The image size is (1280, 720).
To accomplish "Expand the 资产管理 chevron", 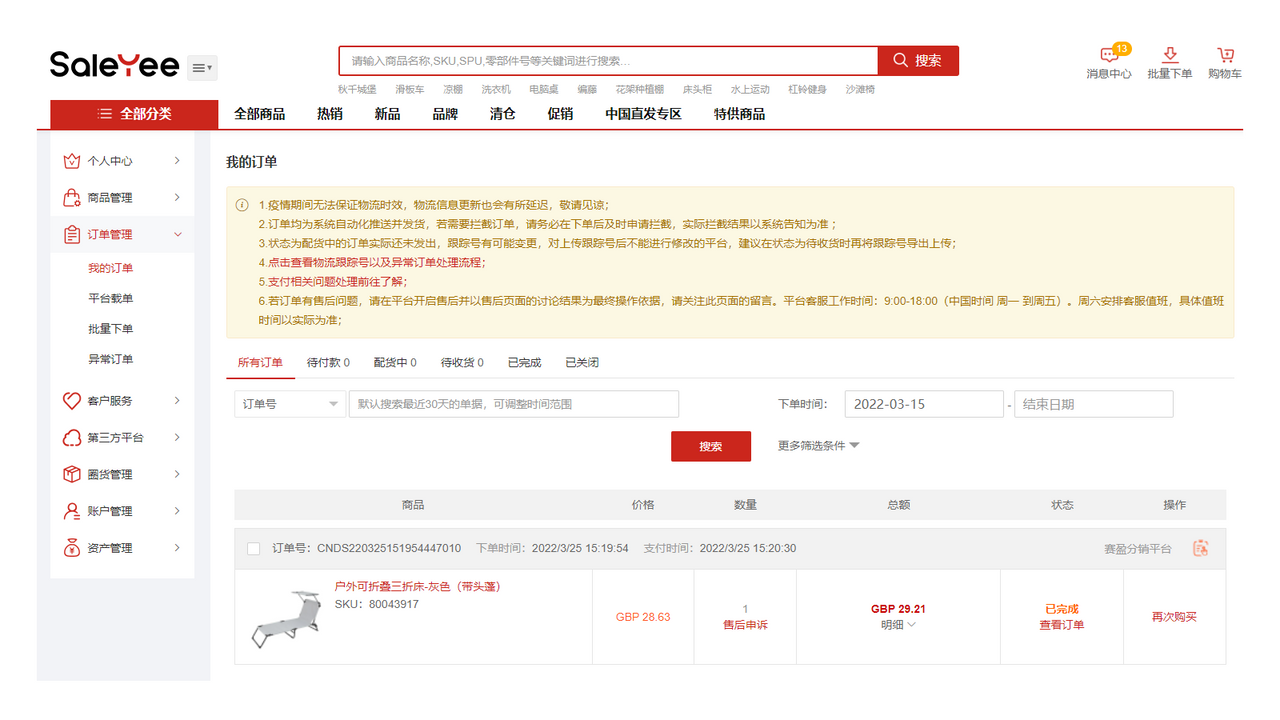I will [x=177, y=548].
